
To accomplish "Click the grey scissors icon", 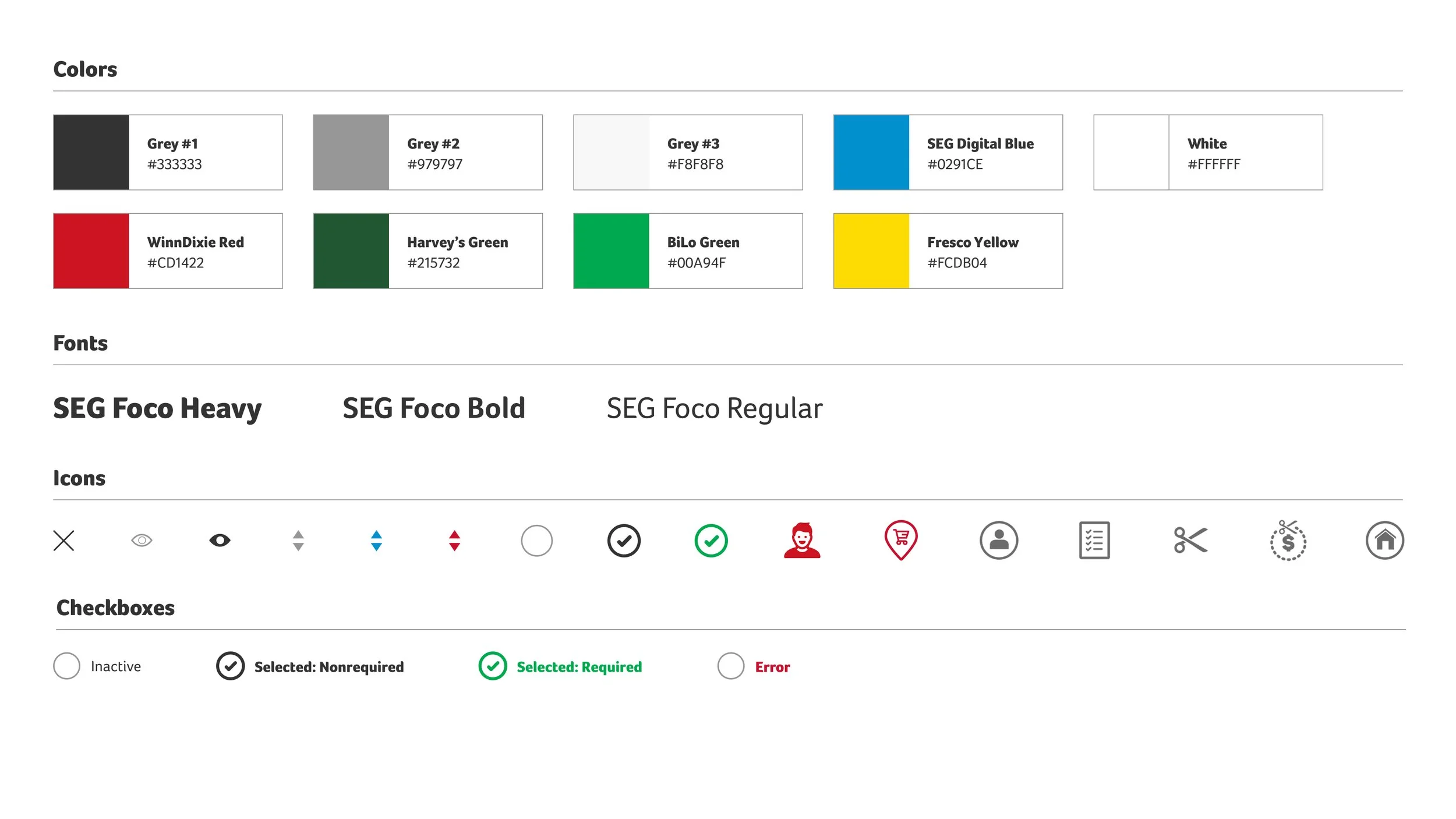I will 1191,540.
